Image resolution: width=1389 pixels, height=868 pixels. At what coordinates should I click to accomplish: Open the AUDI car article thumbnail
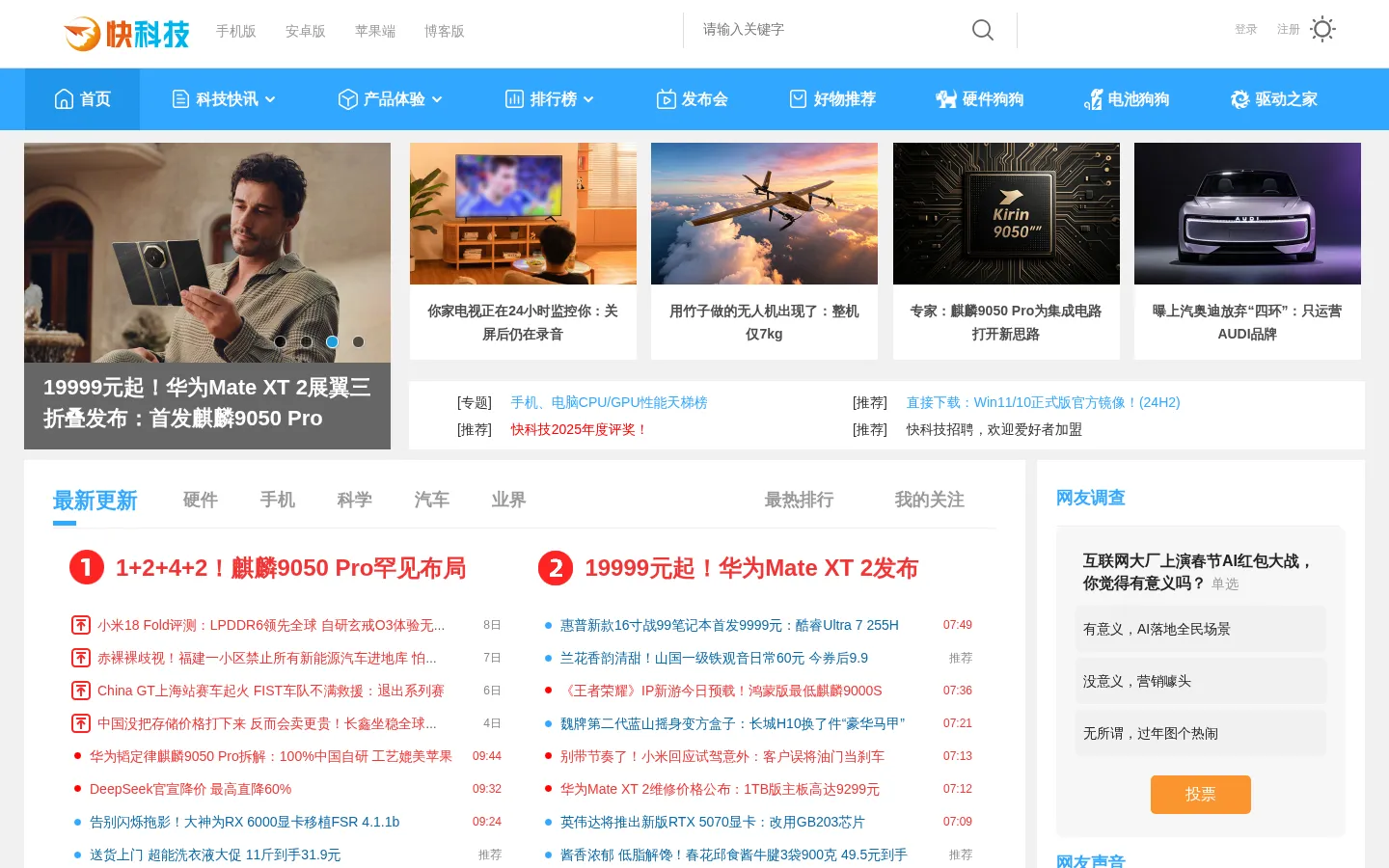(x=1247, y=213)
